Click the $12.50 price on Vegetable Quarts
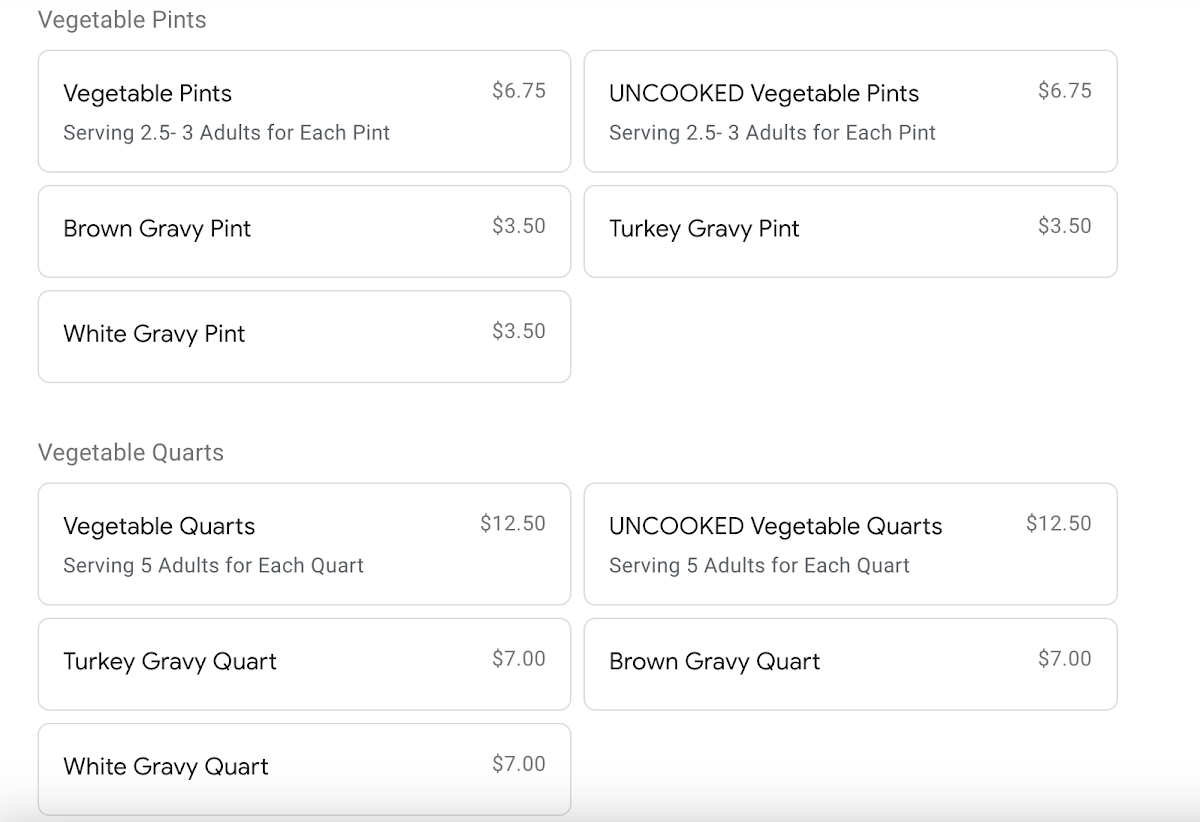The width and height of the screenshot is (1200, 822). click(513, 524)
